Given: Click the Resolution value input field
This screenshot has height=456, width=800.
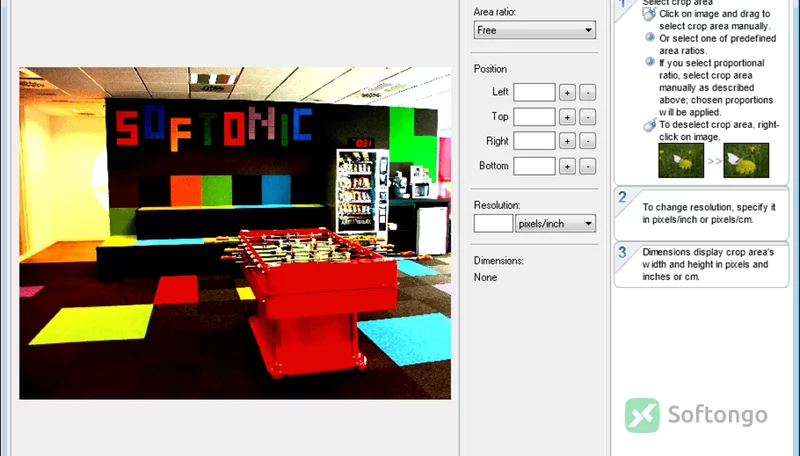Looking at the screenshot, I should pyautogui.click(x=493, y=223).
